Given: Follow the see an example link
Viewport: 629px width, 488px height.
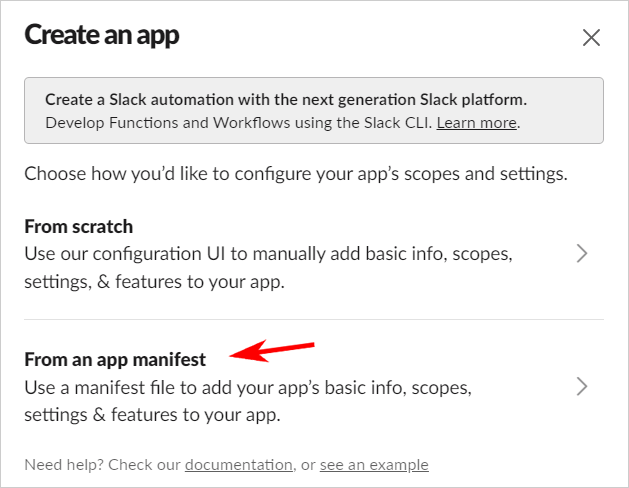Looking at the screenshot, I should 374,464.
